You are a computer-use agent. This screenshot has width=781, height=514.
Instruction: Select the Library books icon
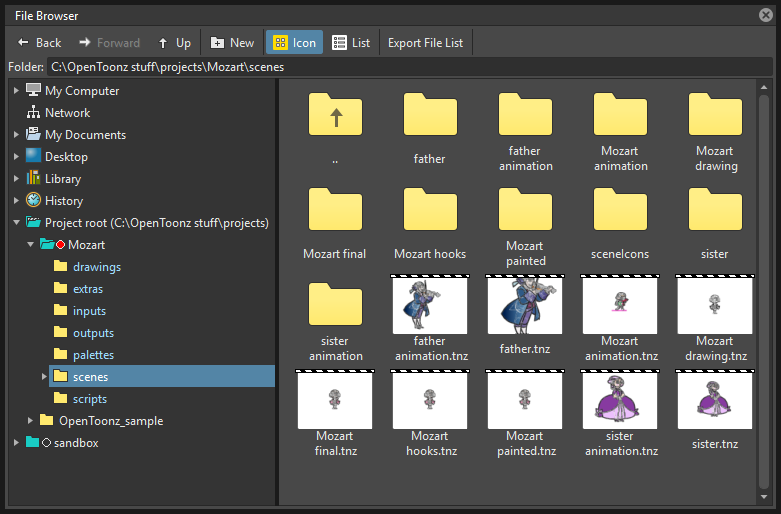coord(33,178)
